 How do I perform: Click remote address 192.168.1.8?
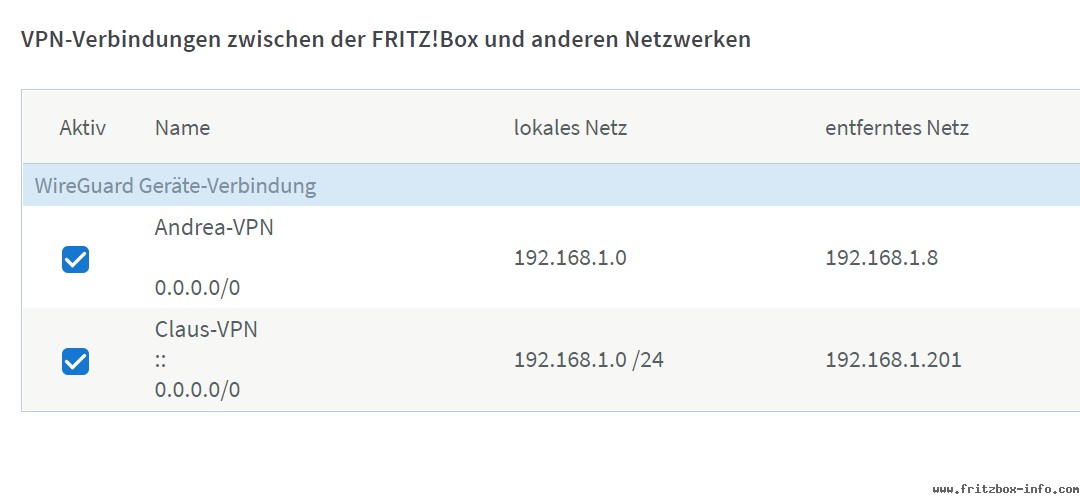coord(882,258)
